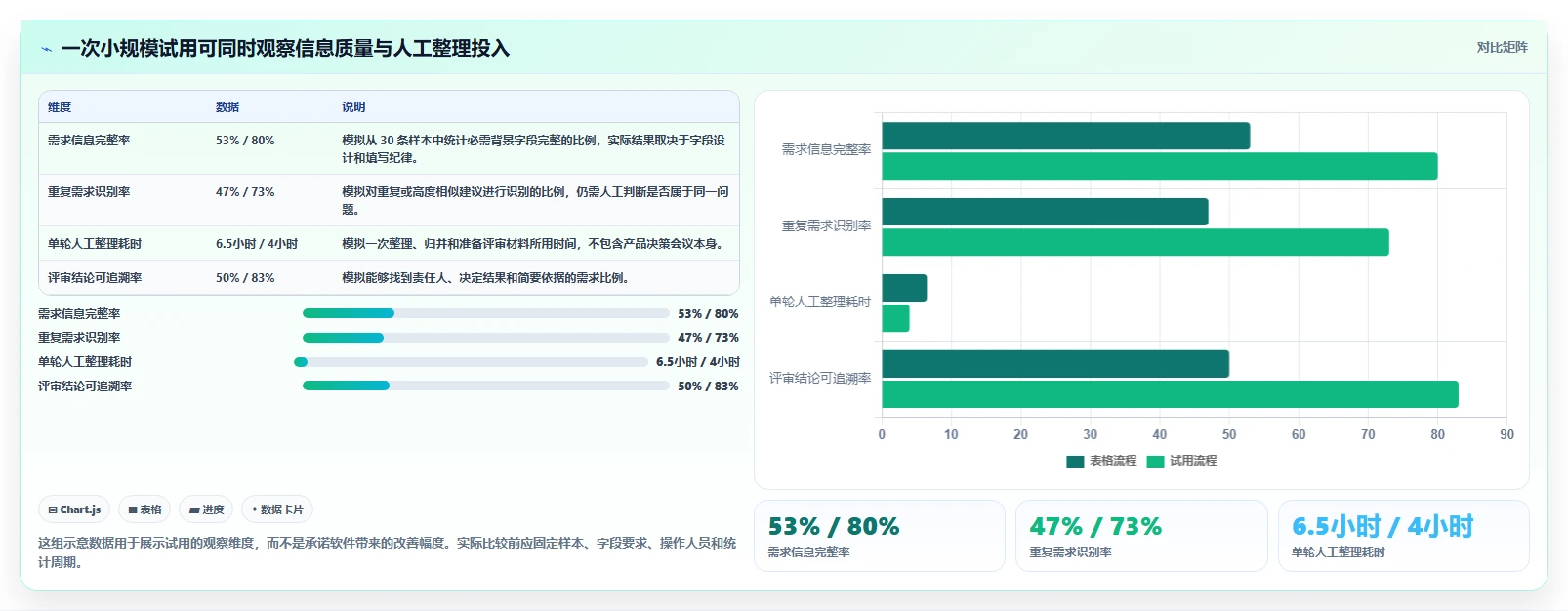
Task: Click the dark 表格流程 bar for 重复需求识别率
Action: [1046, 212]
